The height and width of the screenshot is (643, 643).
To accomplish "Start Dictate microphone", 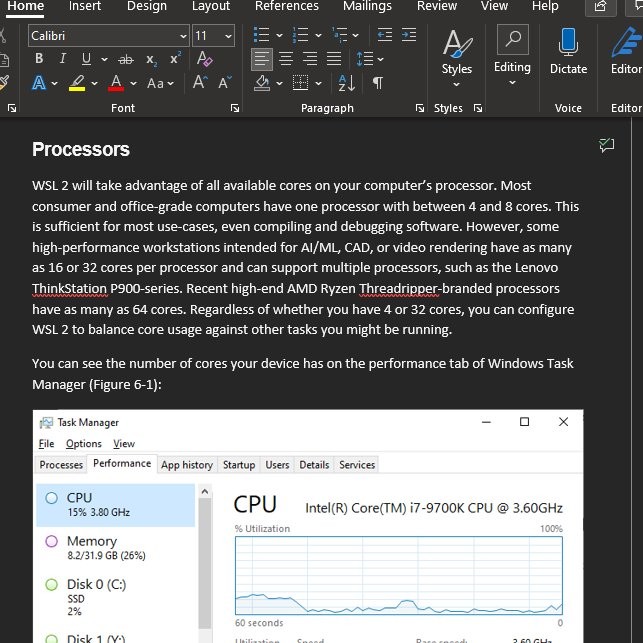I will point(568,50).
